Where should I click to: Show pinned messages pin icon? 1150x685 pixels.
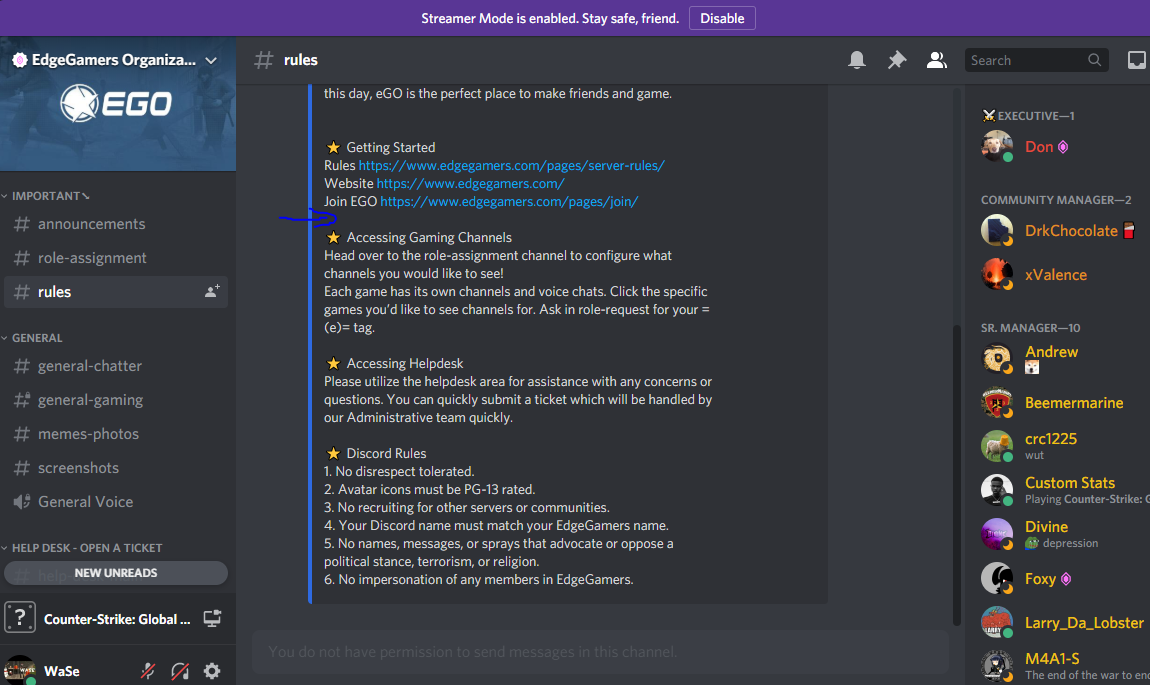pyautogui.click(x=896, y=60)
